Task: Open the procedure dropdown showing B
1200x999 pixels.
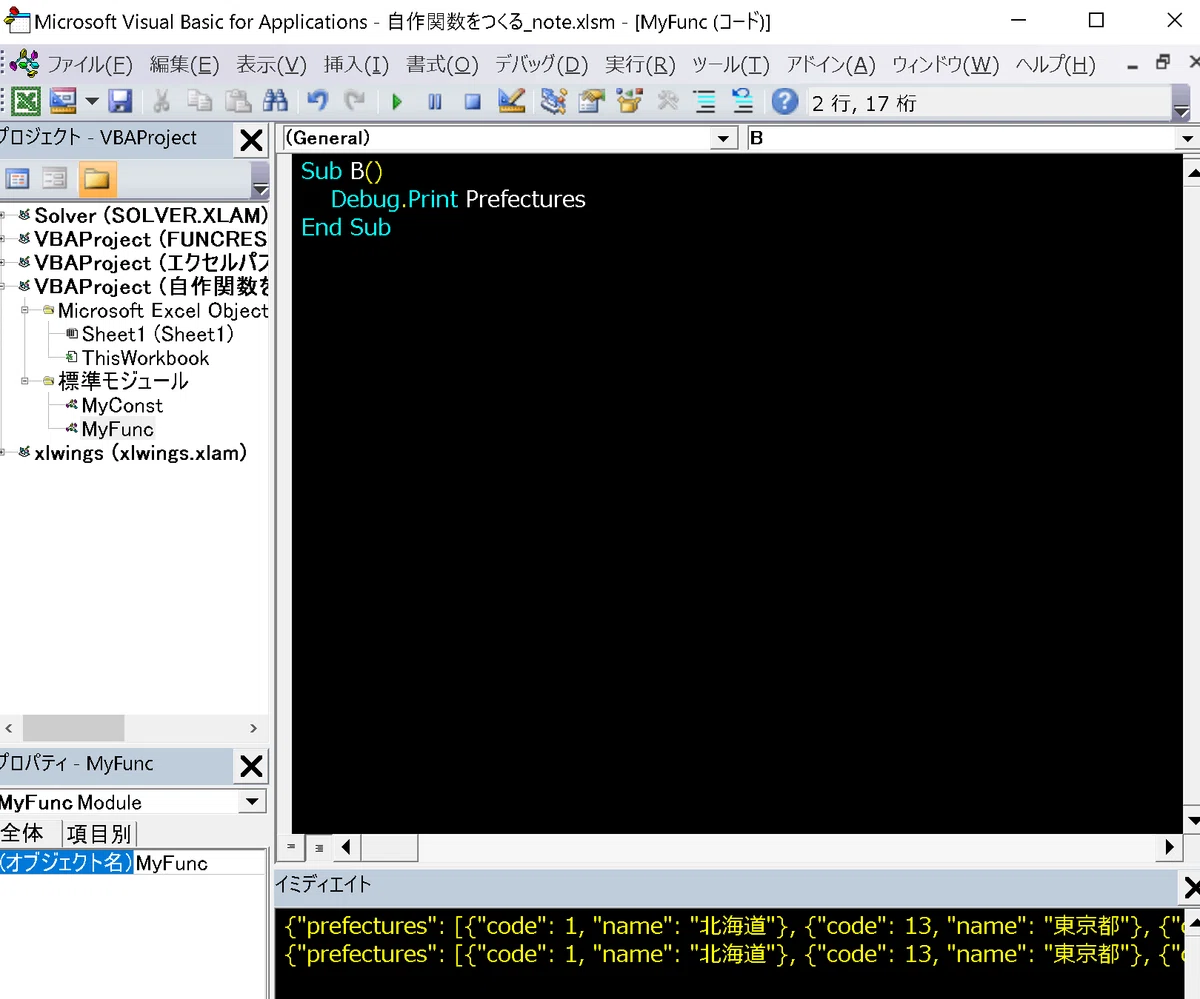Action: tap(1188, 139)
